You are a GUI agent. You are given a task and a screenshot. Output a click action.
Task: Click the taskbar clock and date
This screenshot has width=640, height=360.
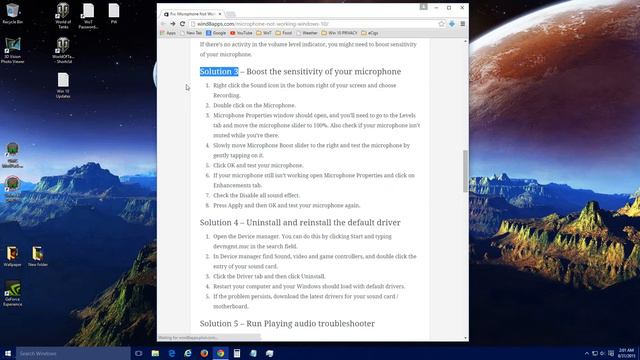(x=627, y=353)
